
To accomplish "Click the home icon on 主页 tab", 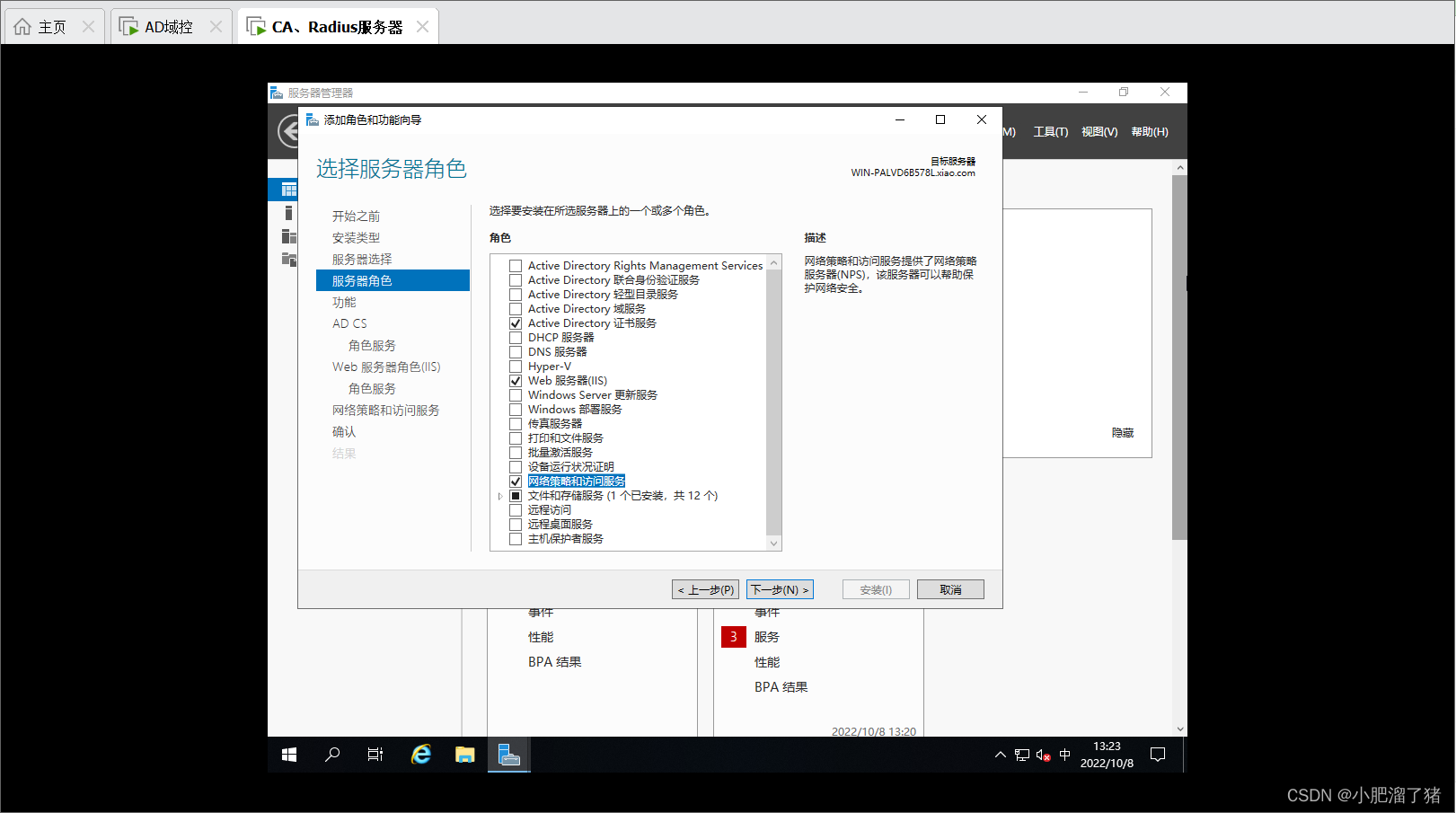I will 22,27.
